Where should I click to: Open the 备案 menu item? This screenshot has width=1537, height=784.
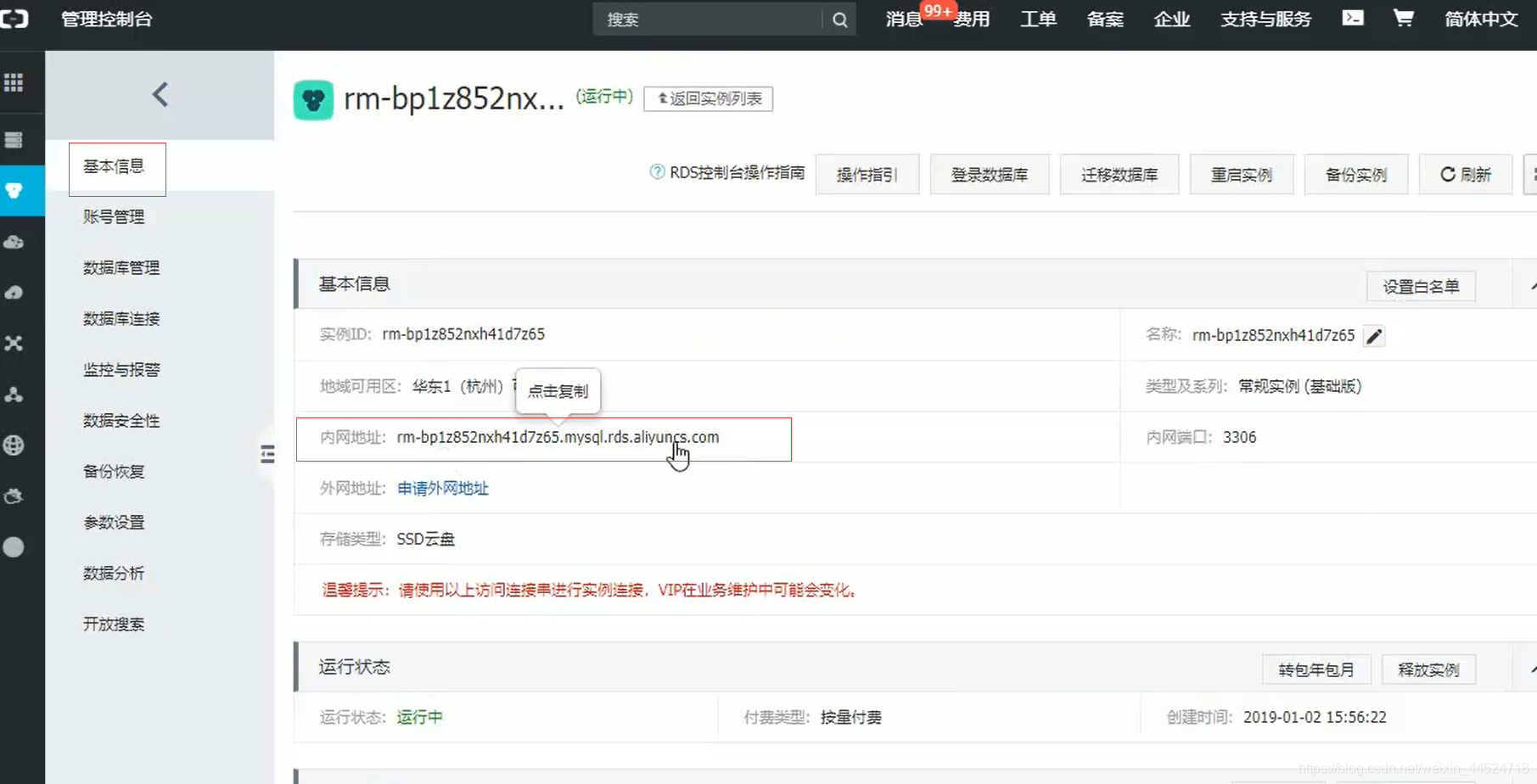pos(1105,20)
